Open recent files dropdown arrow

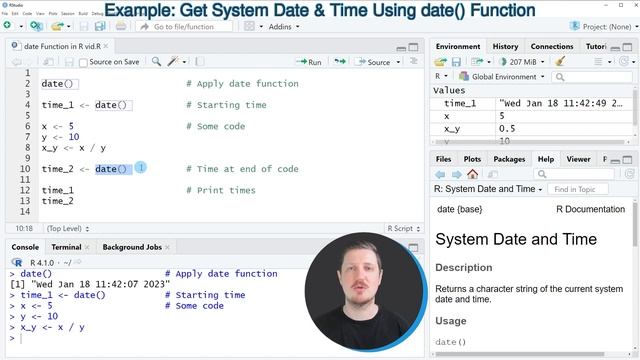click(69, 27)
